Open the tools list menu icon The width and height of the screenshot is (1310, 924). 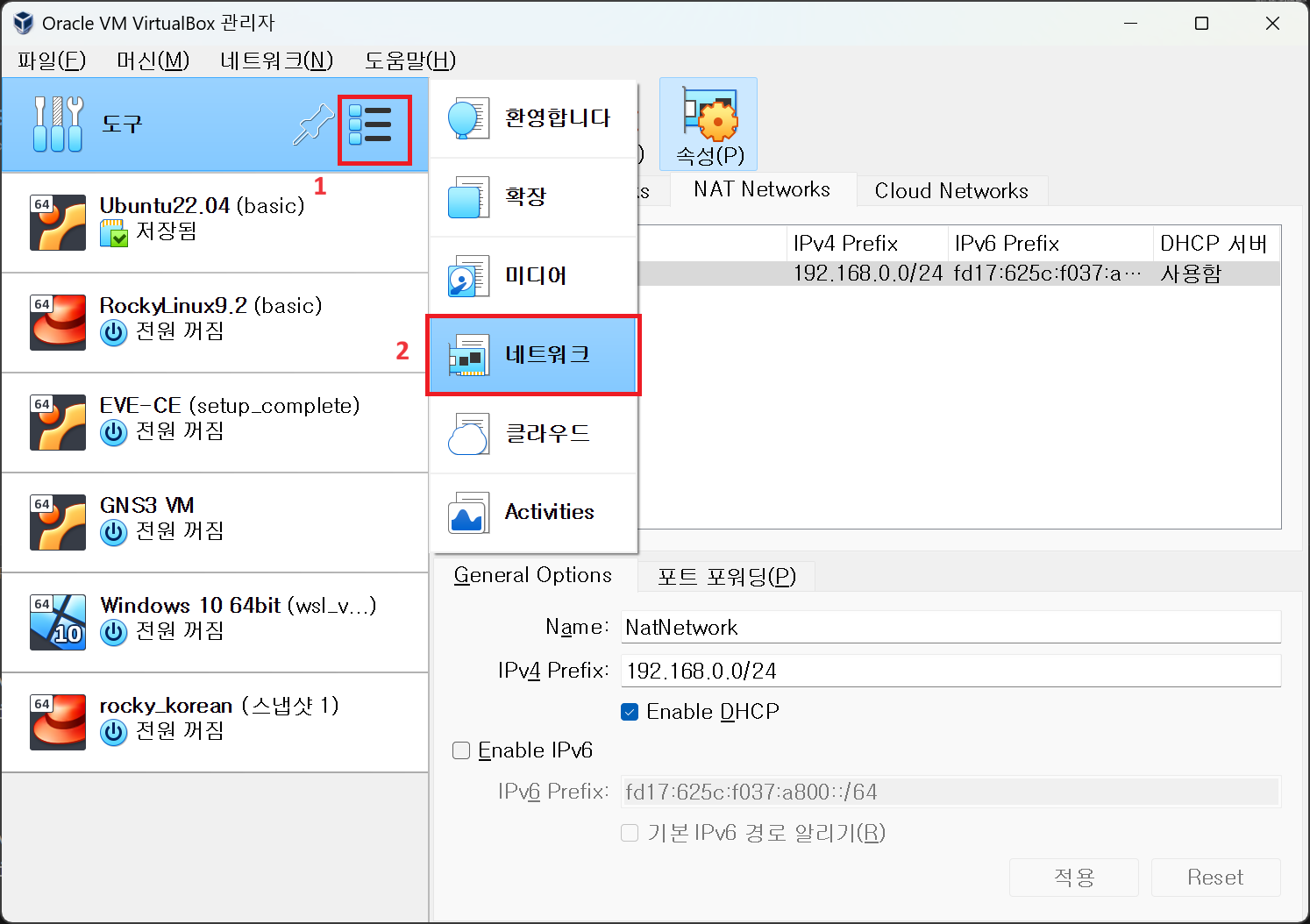coord(370,125)
